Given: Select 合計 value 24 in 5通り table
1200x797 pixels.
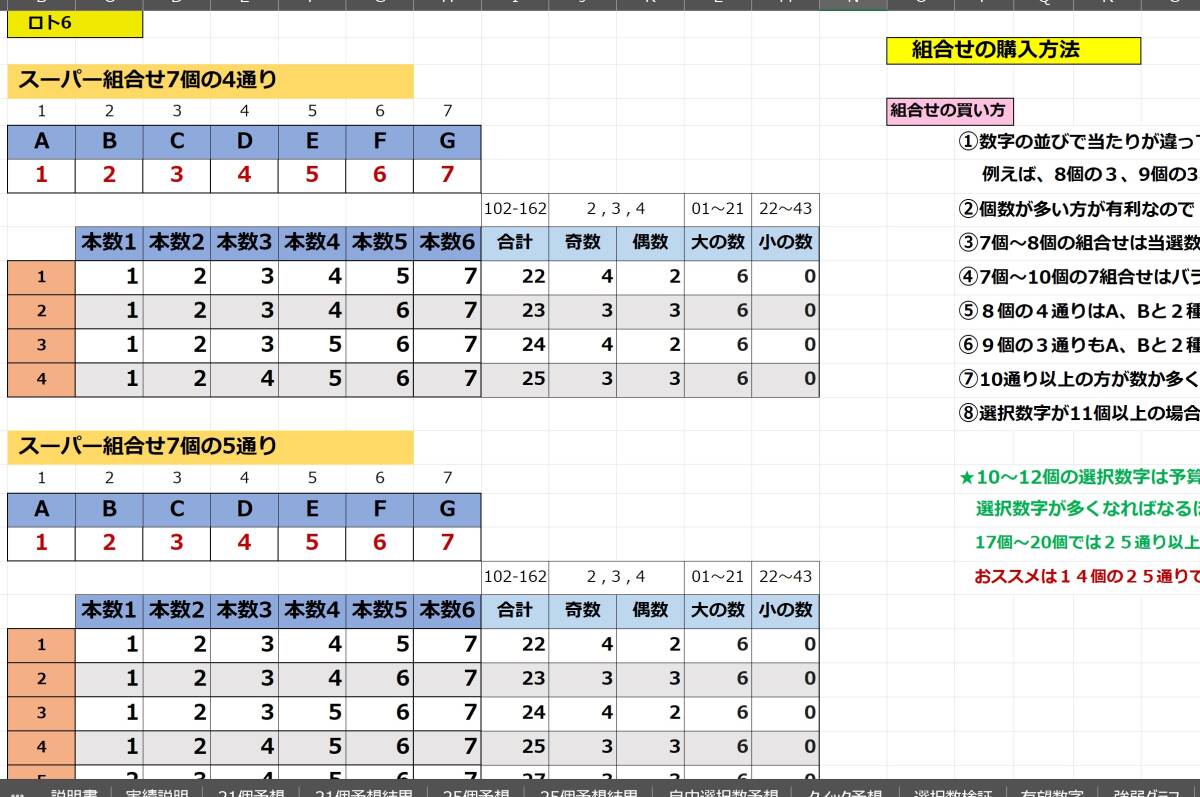Looking at the screenshot, I should [515, 713].
